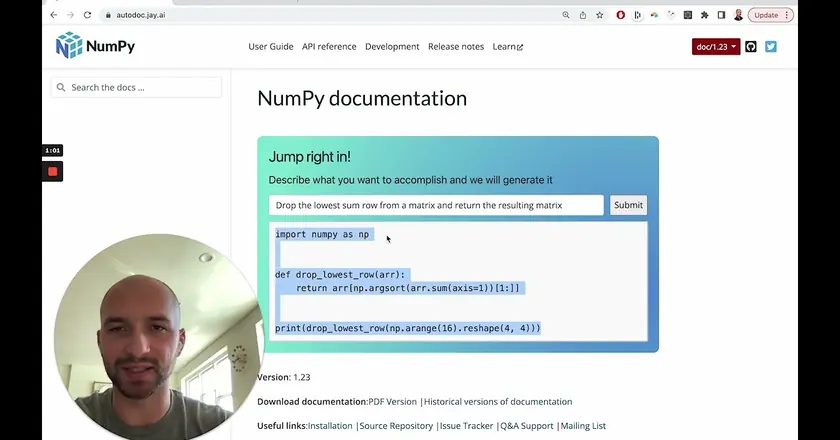Click the lock icon in address bar
Viewport: 840px width, 440px height.
point(108,15)
